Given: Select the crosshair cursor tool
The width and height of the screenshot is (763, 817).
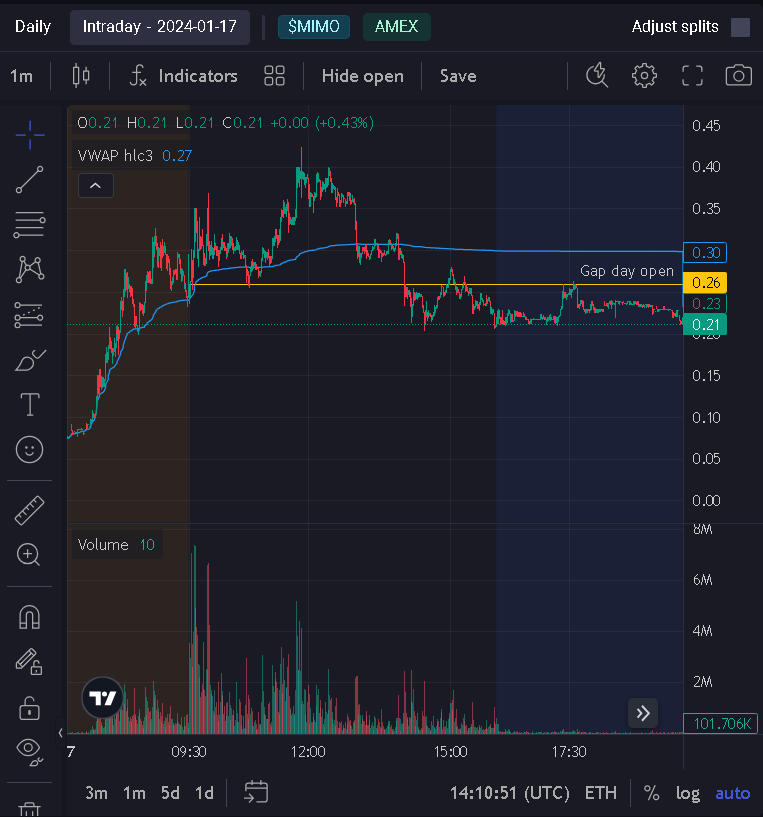Looking at the screenshot, I should pyautogui.click(x=30, y=135).
